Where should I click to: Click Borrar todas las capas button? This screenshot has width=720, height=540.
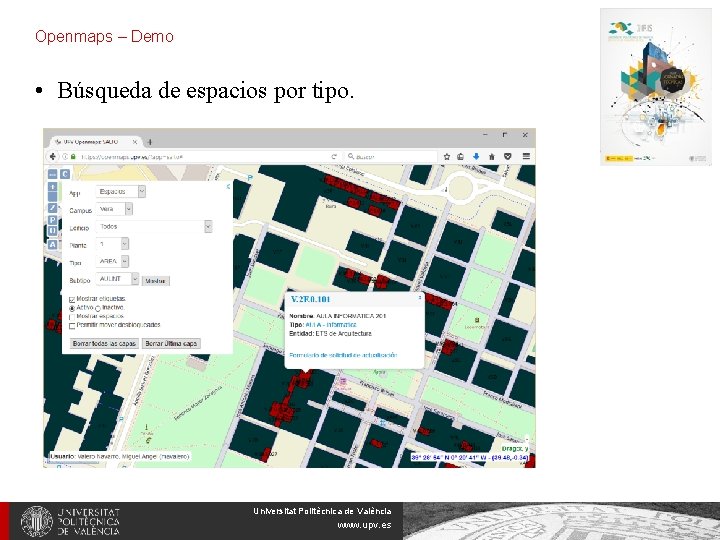pos(104,343)
